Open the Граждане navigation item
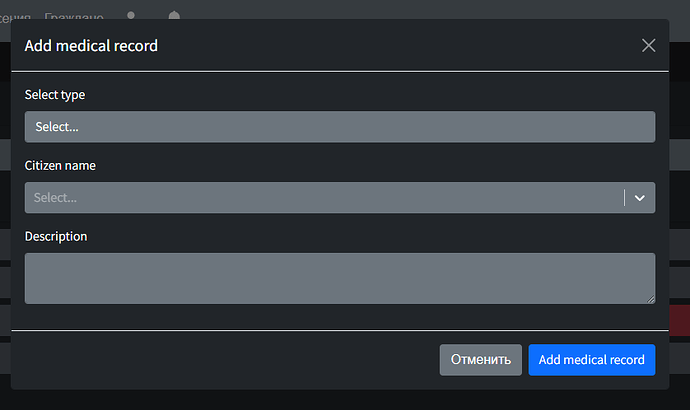 pyautogui.click(x=74, y=17)
